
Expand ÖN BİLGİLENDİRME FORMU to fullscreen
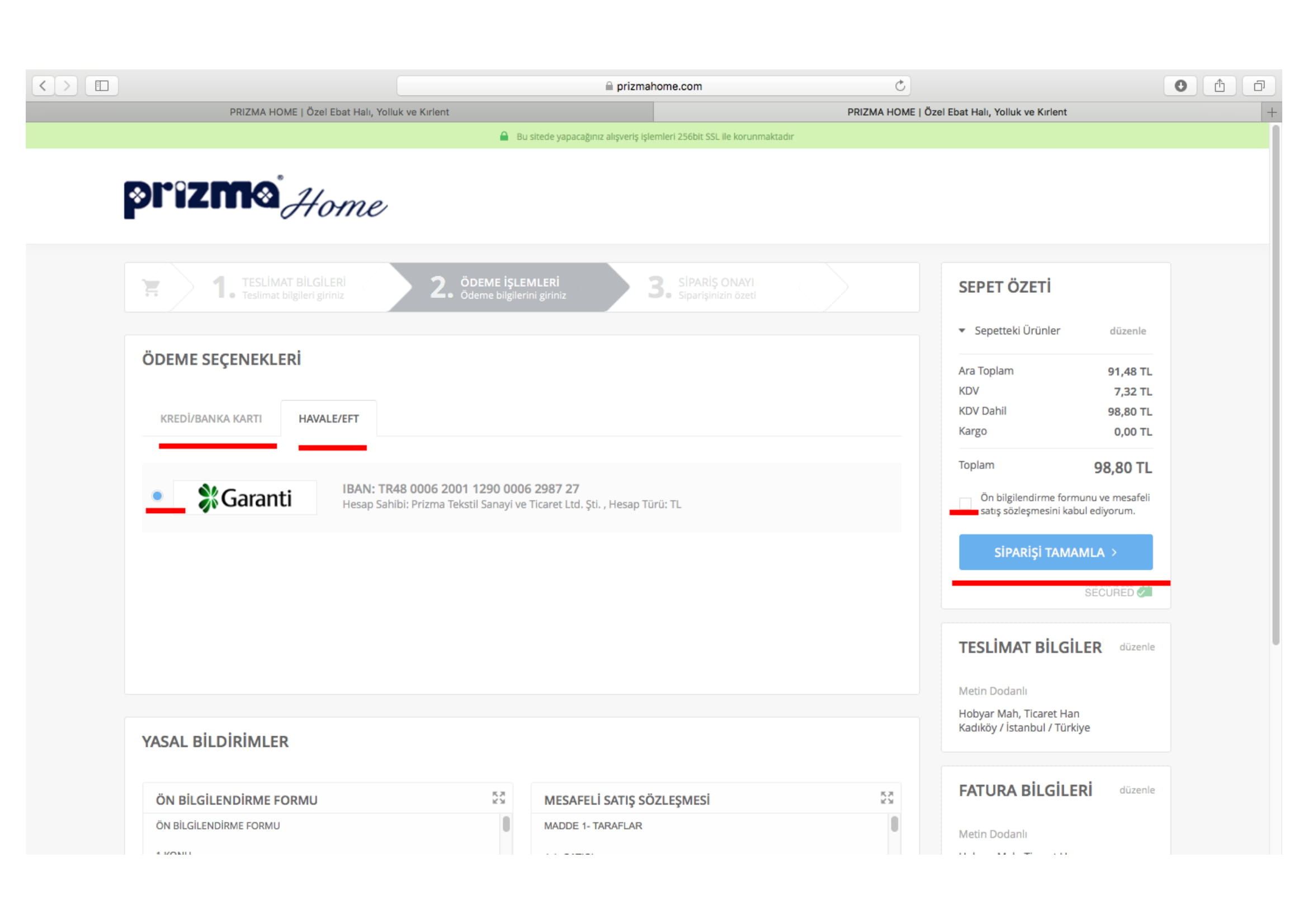tap(499, 798)
